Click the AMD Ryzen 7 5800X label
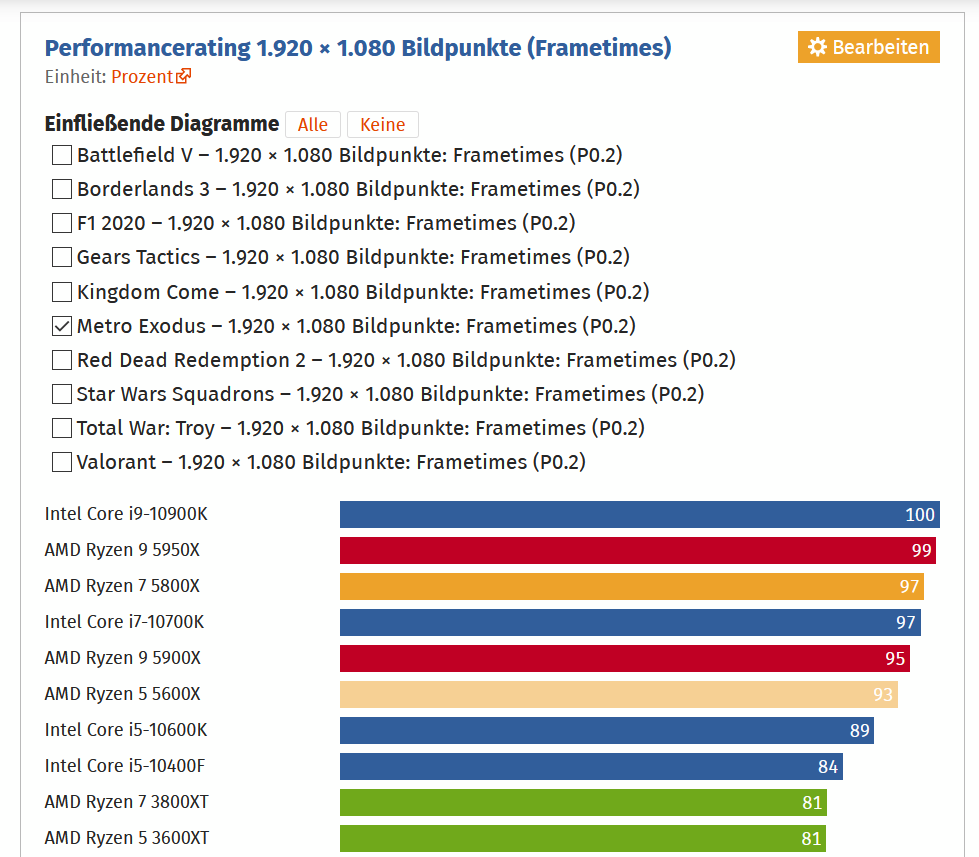Viewport: 979px width, 857px height. point(122,587)
